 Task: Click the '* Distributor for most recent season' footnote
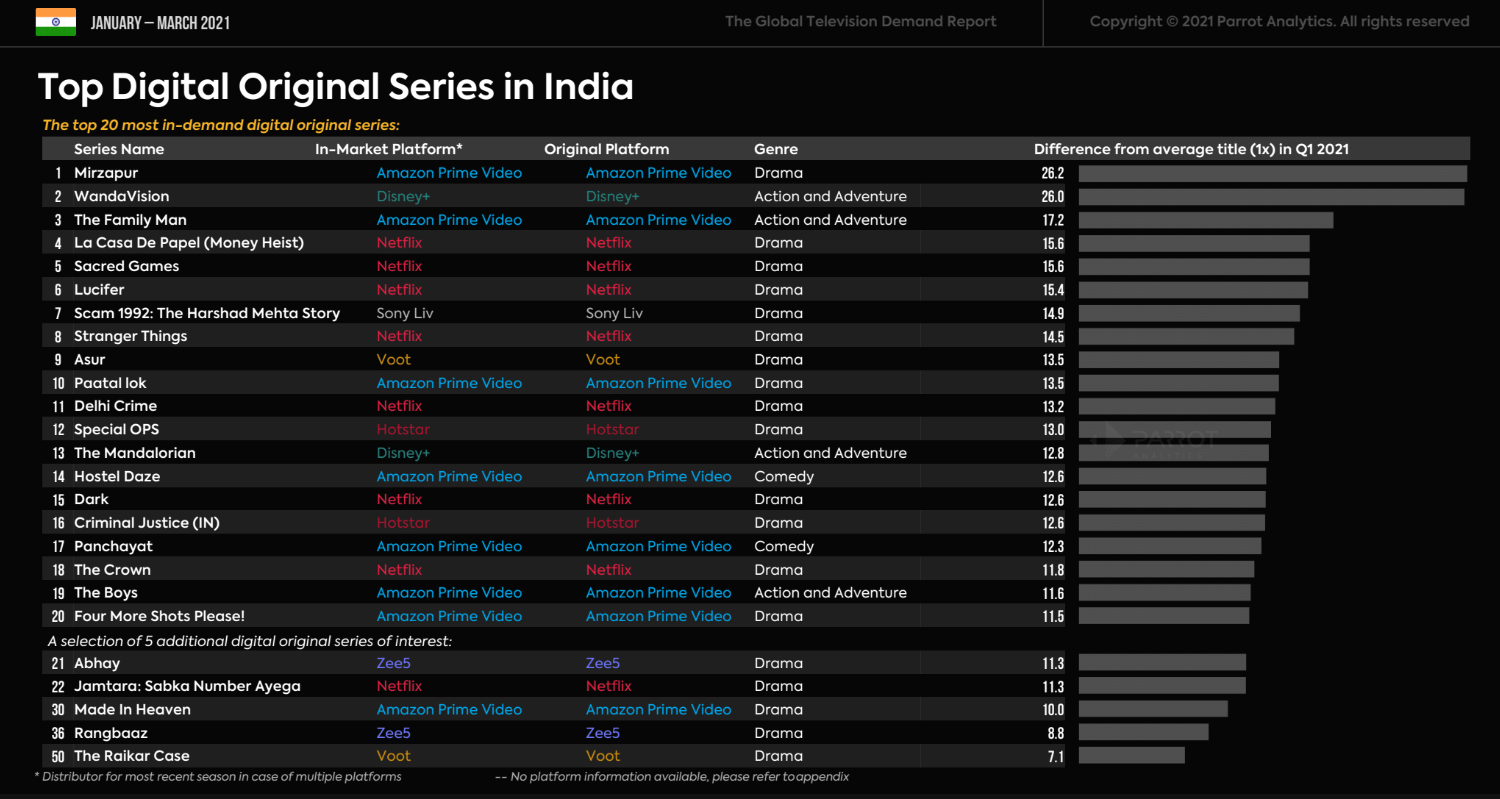pyautogui.click(x=218, y=777)
